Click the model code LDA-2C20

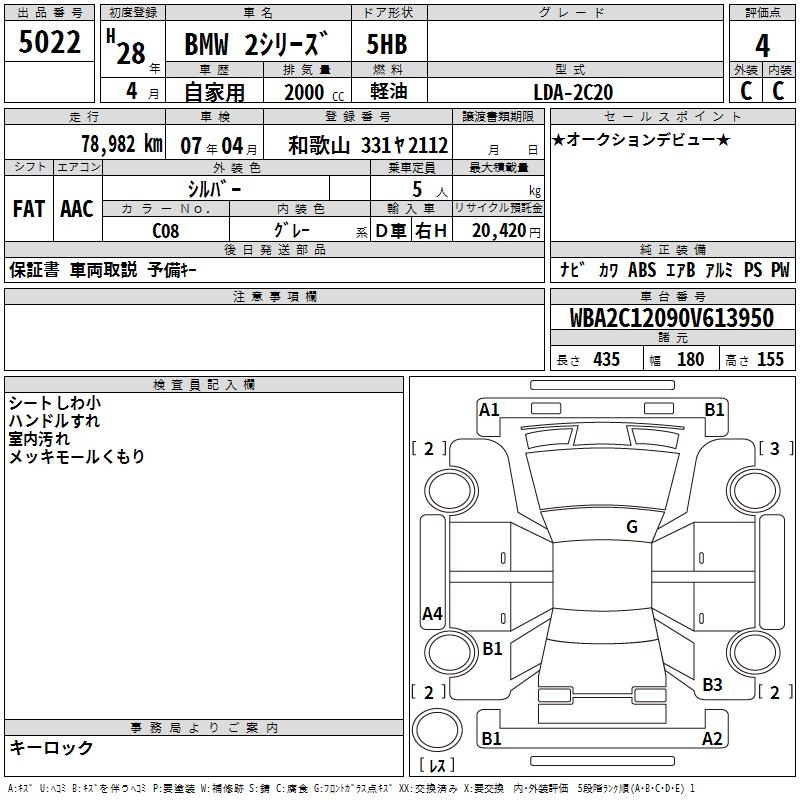point(573,92)
